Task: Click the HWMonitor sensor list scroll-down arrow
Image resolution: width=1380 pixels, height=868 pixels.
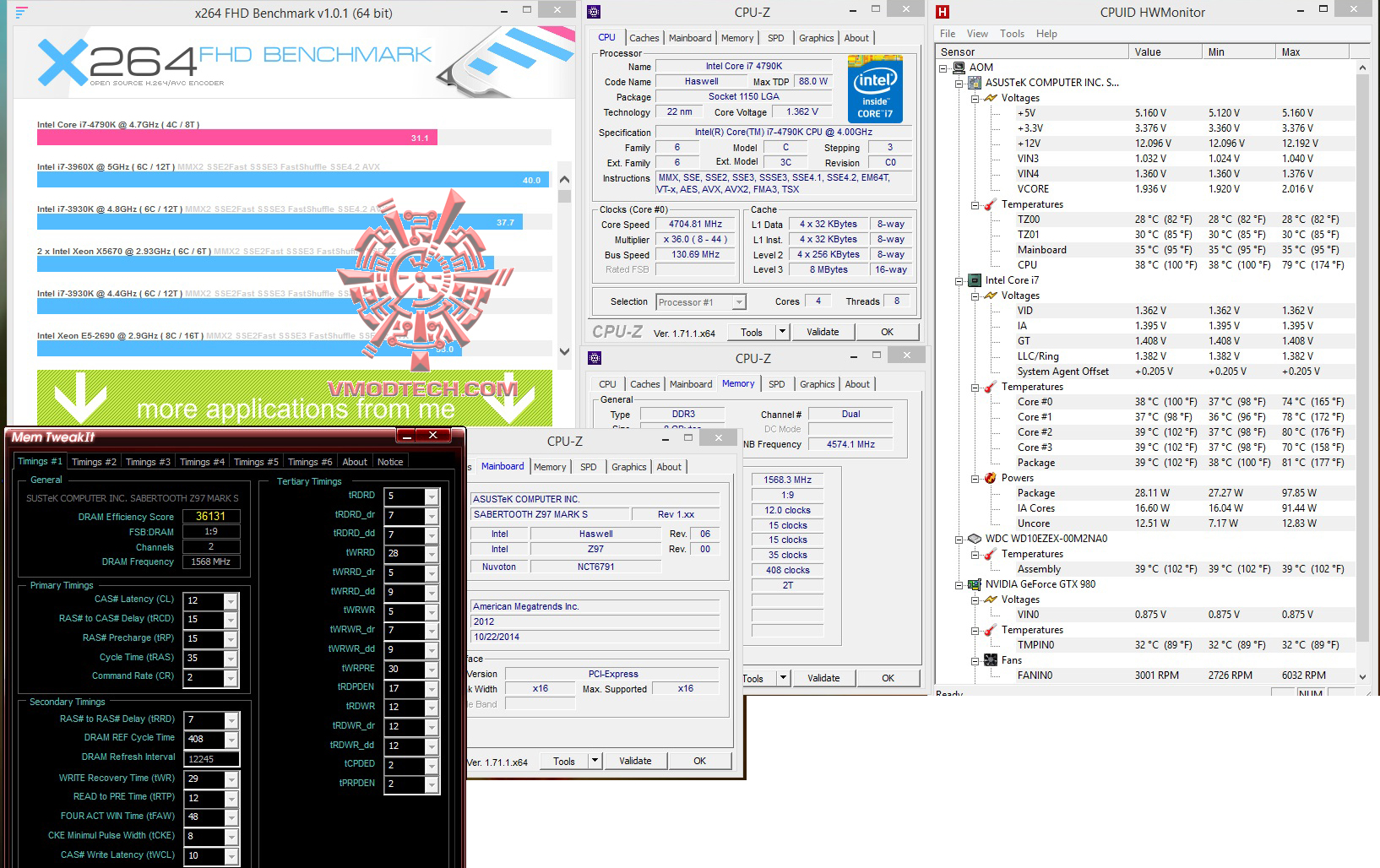Action: pos(1362,676)
